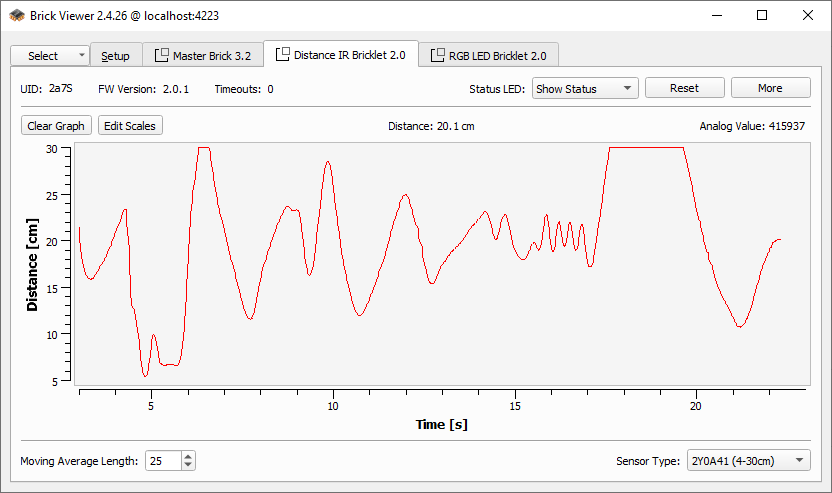Click the undock icon on Master Brick tab
832x493 pixels.
pyautogui.click(x=161, y=56)
